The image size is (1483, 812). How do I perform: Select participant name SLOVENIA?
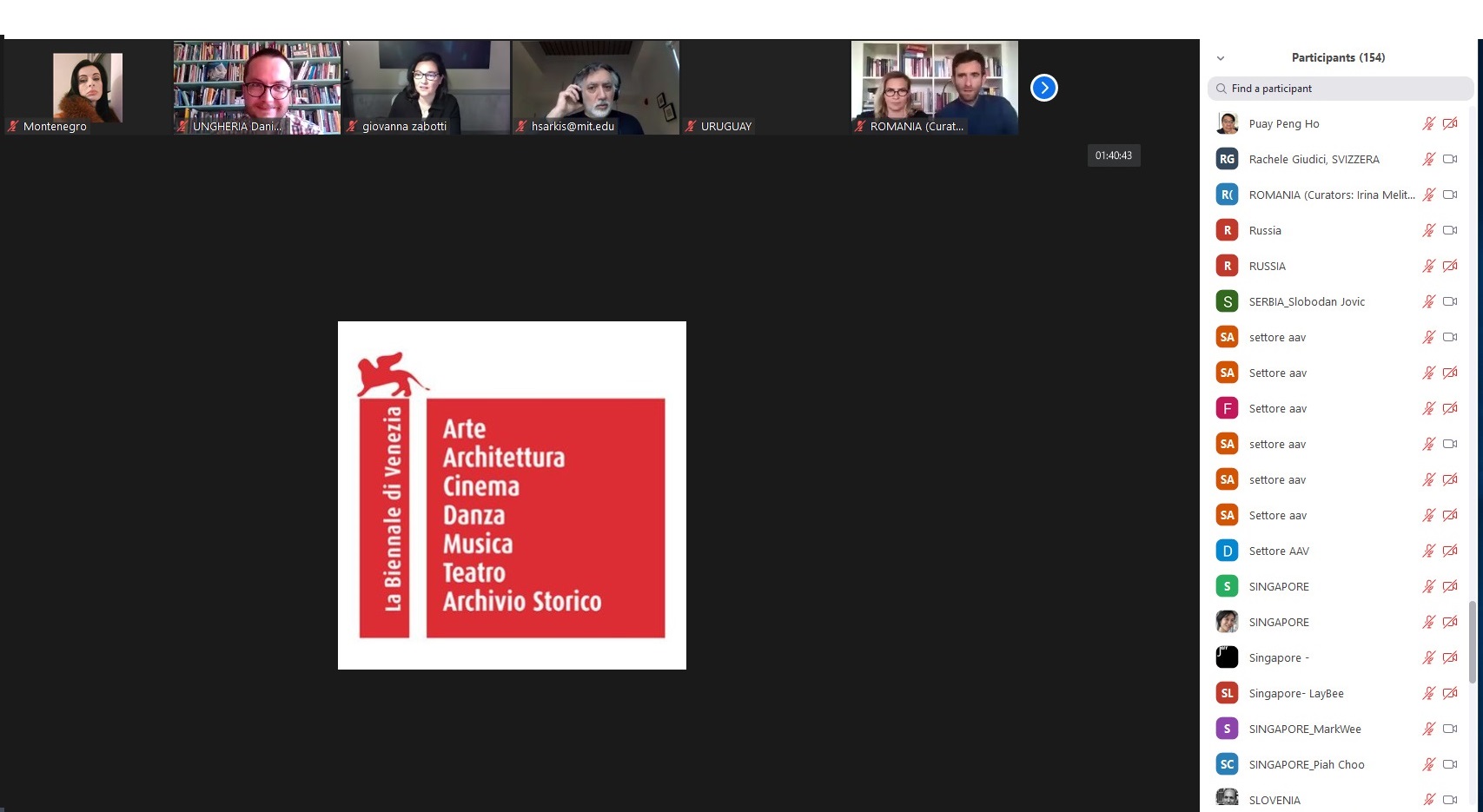(x=1274, y=801)
